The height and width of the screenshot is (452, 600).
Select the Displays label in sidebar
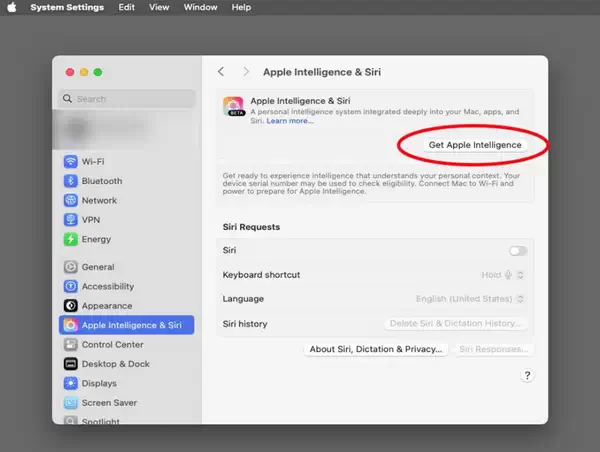click(x=99, y=383)
